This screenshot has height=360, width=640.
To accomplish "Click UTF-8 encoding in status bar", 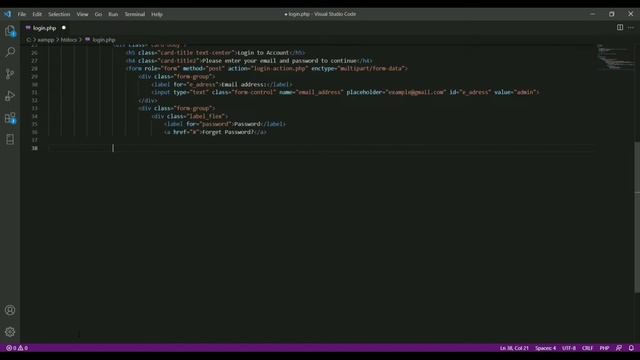I will coord(569,348).
